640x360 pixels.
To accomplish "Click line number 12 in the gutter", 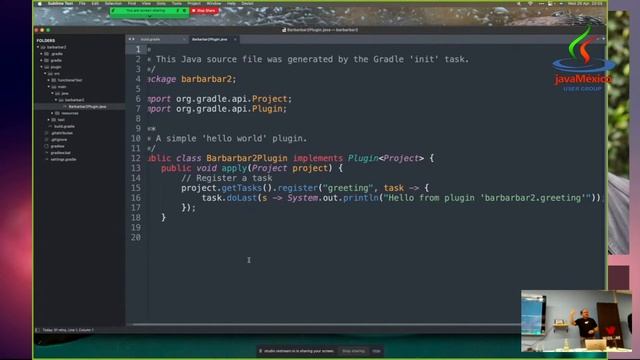I will (136, 158).
